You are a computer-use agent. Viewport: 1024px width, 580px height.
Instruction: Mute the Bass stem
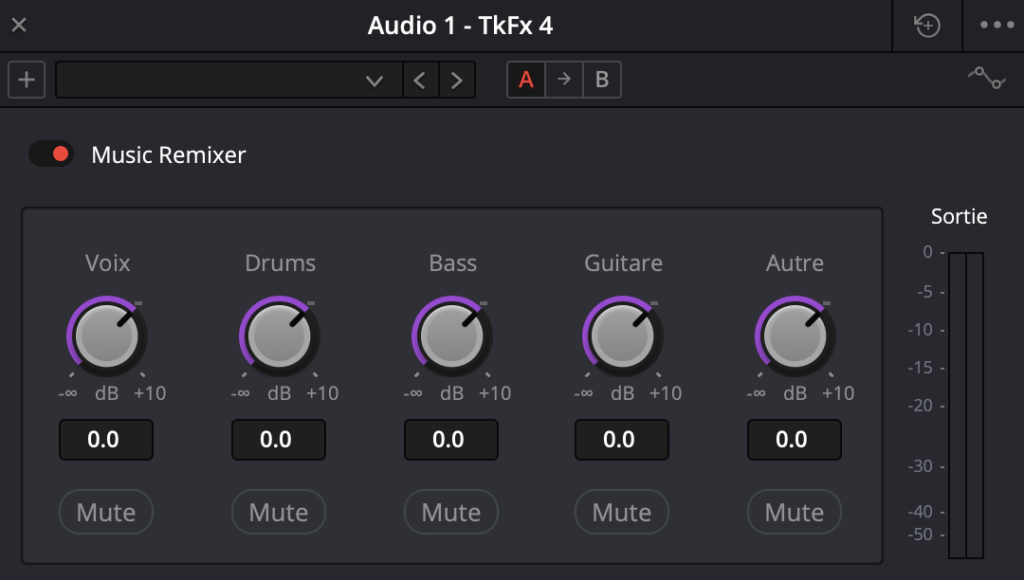pyautogui.click(x=451, y=512)
